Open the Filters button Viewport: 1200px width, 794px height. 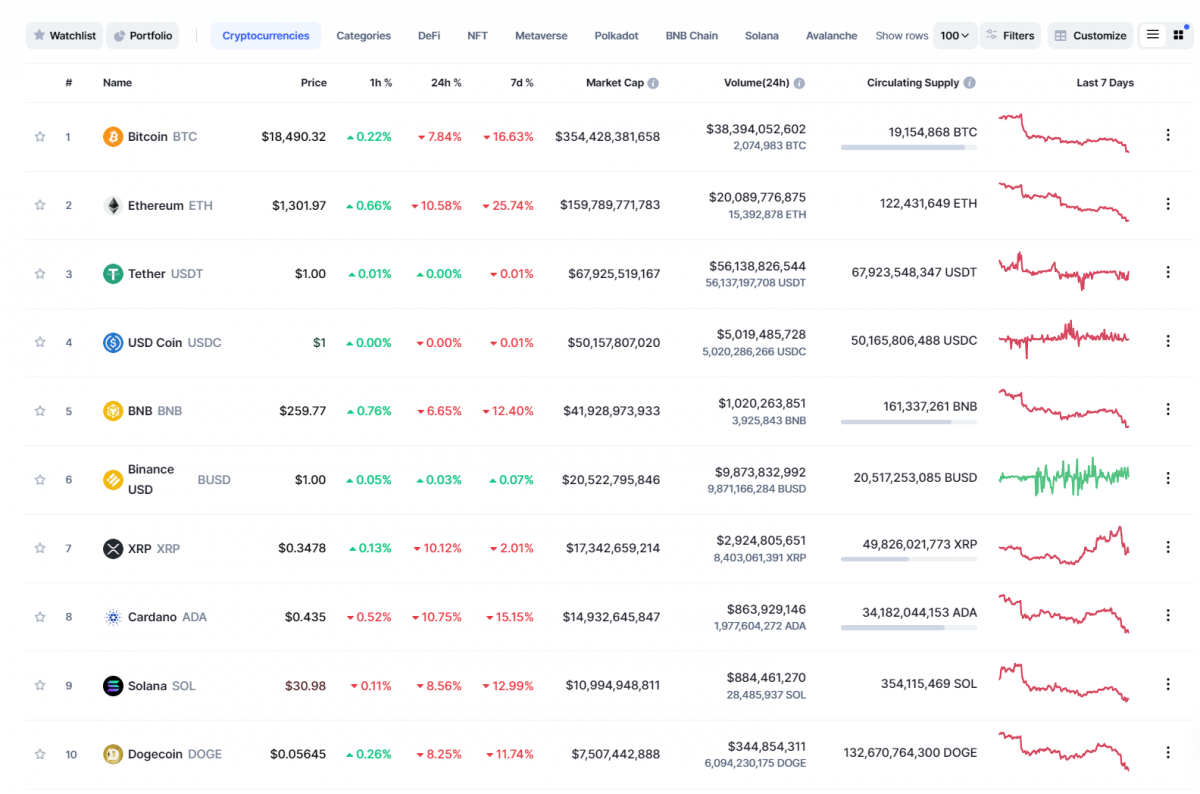[1010, 36]
